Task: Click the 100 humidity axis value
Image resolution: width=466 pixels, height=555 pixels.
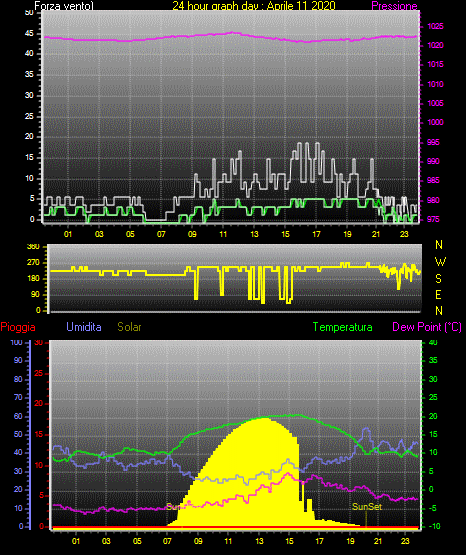Action: click(17, 342)
